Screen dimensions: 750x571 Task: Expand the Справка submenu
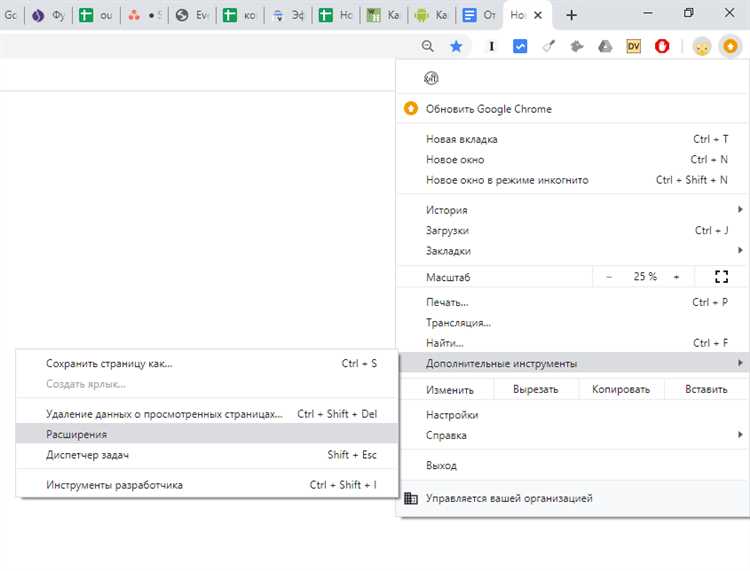(x=573, y=435)
